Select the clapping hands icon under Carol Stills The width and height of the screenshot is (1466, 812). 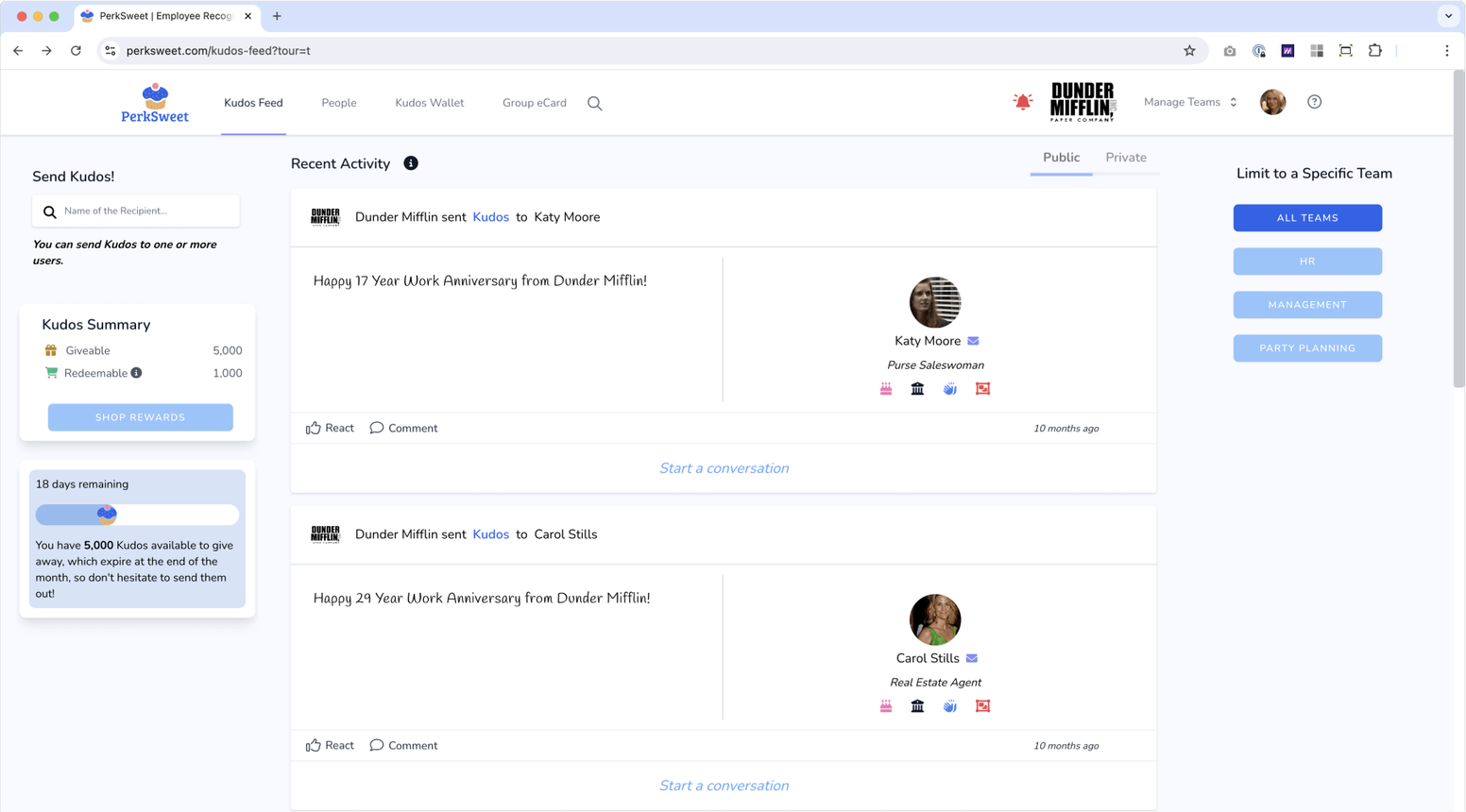pyautogui.click(x=950, y=706)
